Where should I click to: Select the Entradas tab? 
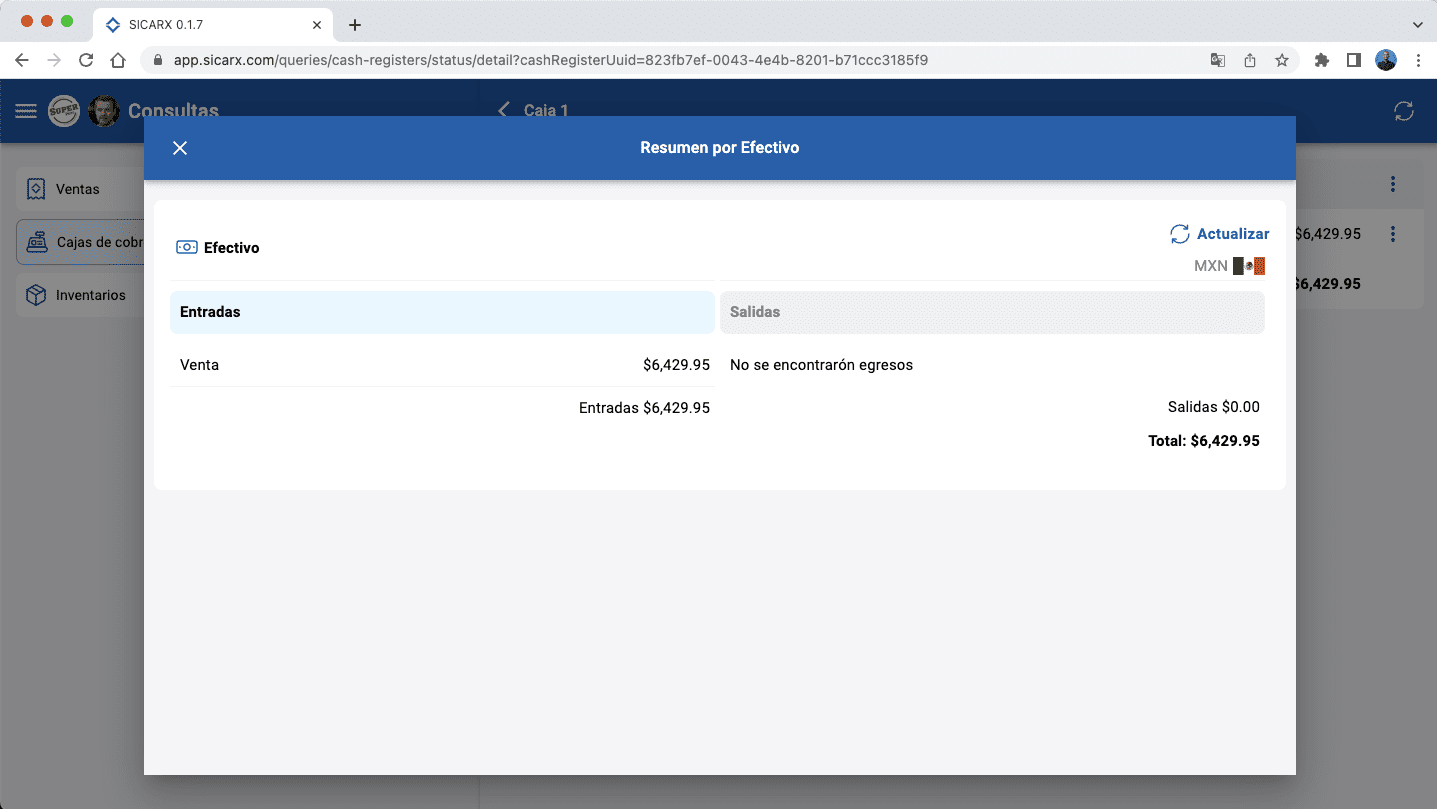point(442,312)
